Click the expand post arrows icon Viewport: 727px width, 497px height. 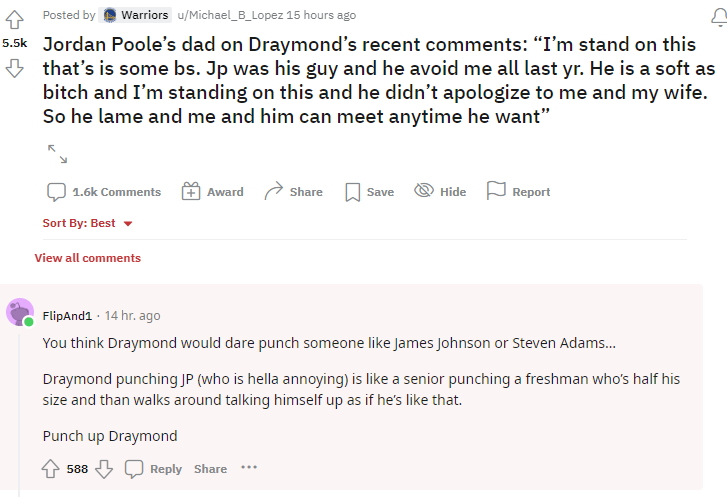coord(57,153)
